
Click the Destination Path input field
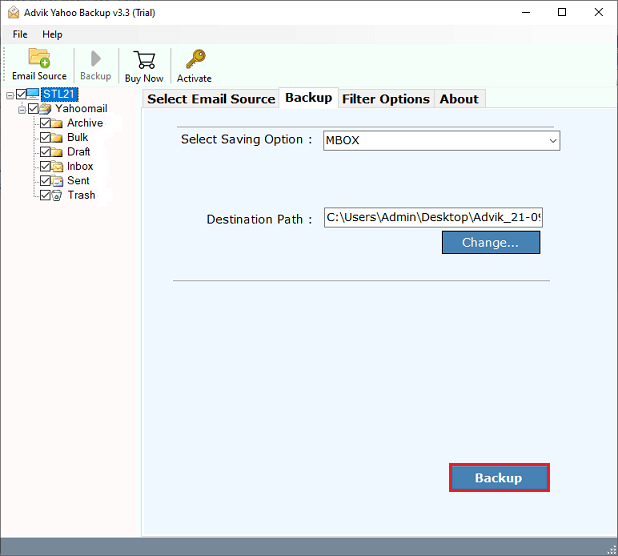433,218
